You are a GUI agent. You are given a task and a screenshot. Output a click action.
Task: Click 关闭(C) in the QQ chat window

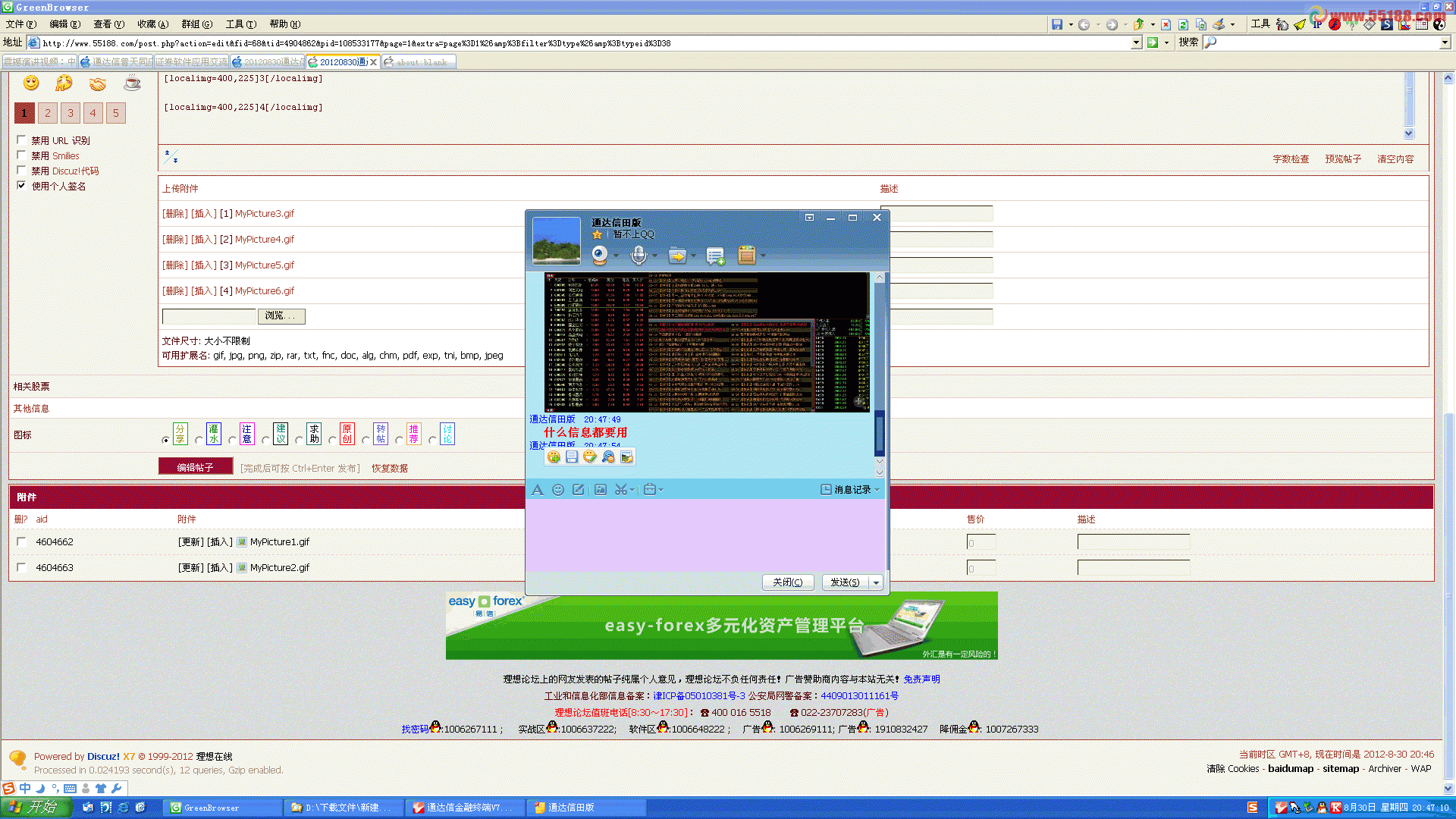coord(788,582)
